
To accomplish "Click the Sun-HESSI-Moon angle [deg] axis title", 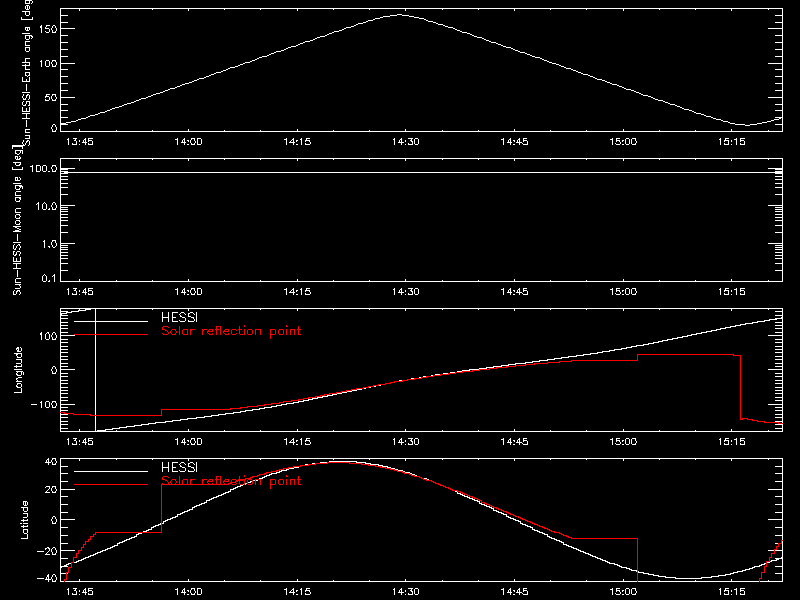I will point(17,220).
